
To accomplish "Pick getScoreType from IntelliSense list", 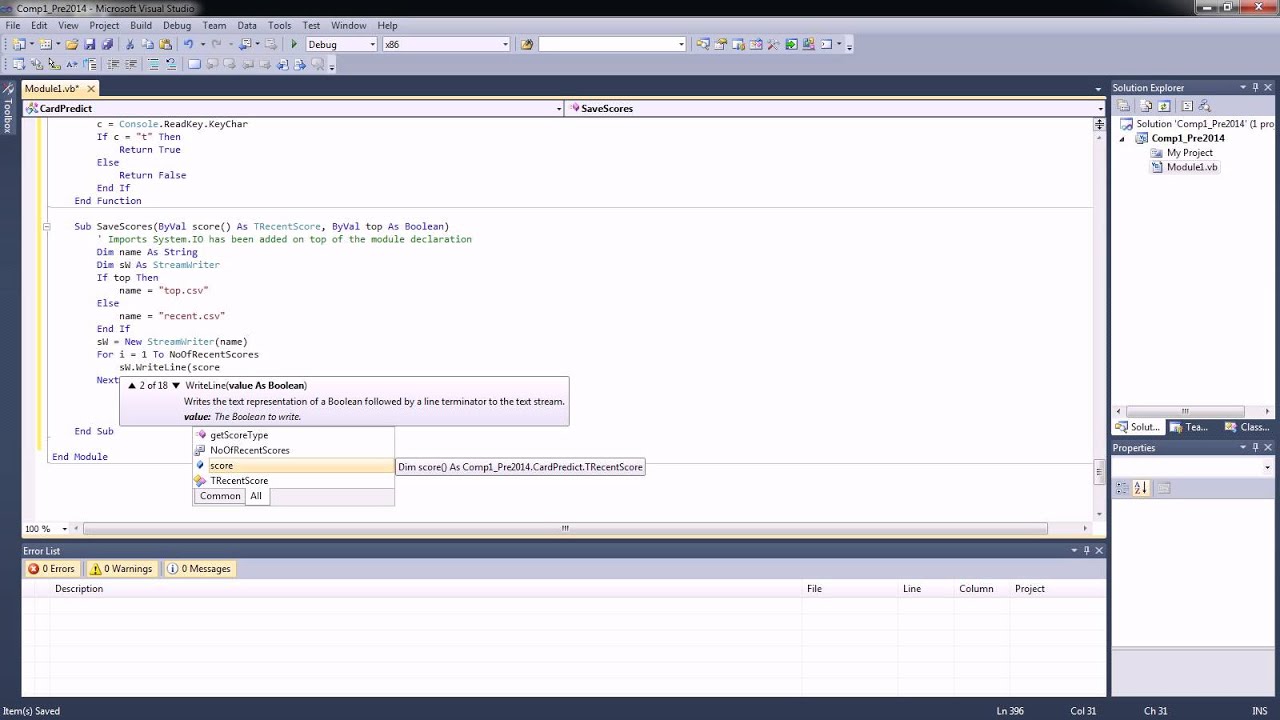I will pyautogui.click(x=239, y=435).
